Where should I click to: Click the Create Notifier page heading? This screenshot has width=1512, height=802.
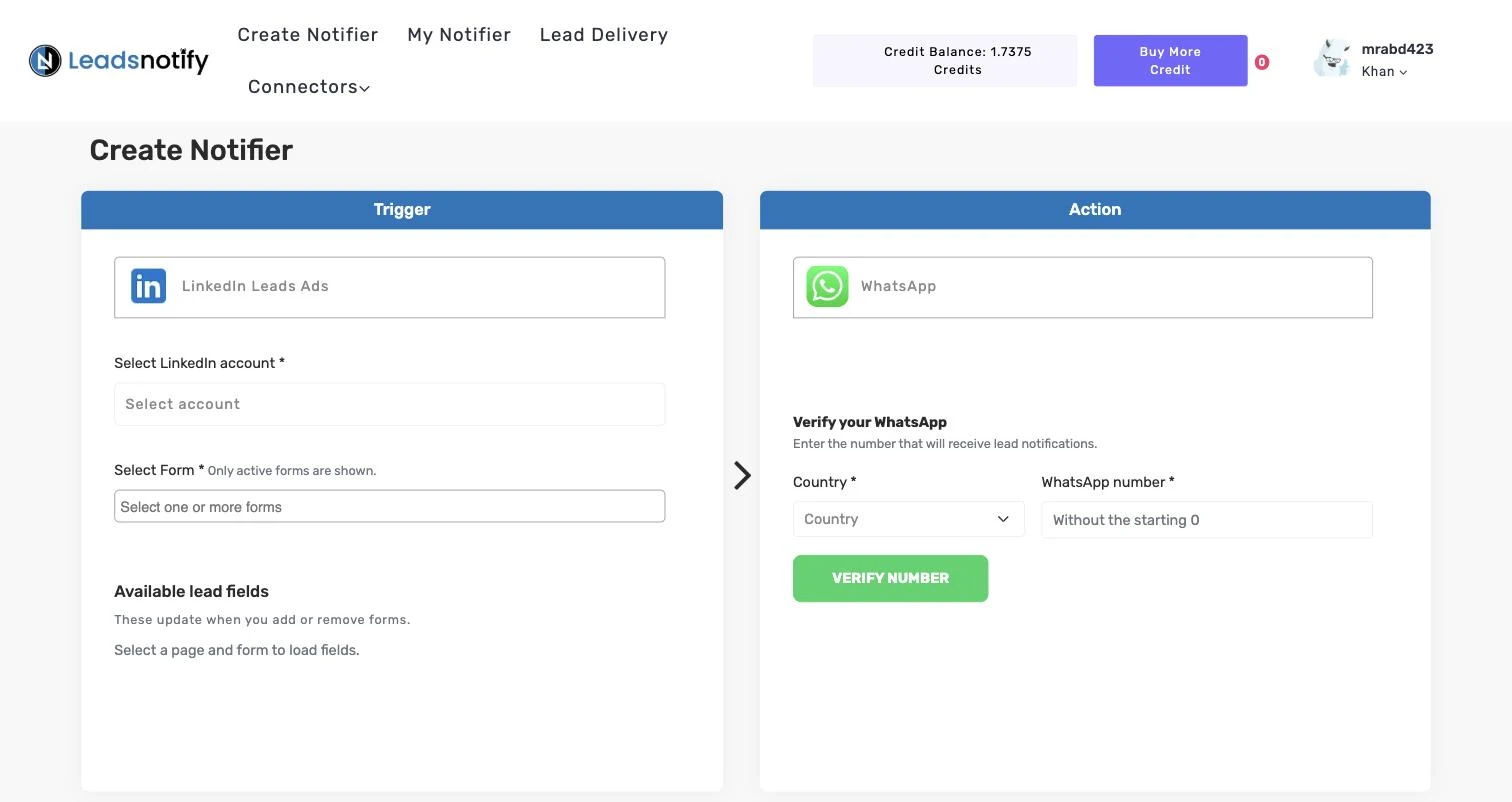pos(191,150)
